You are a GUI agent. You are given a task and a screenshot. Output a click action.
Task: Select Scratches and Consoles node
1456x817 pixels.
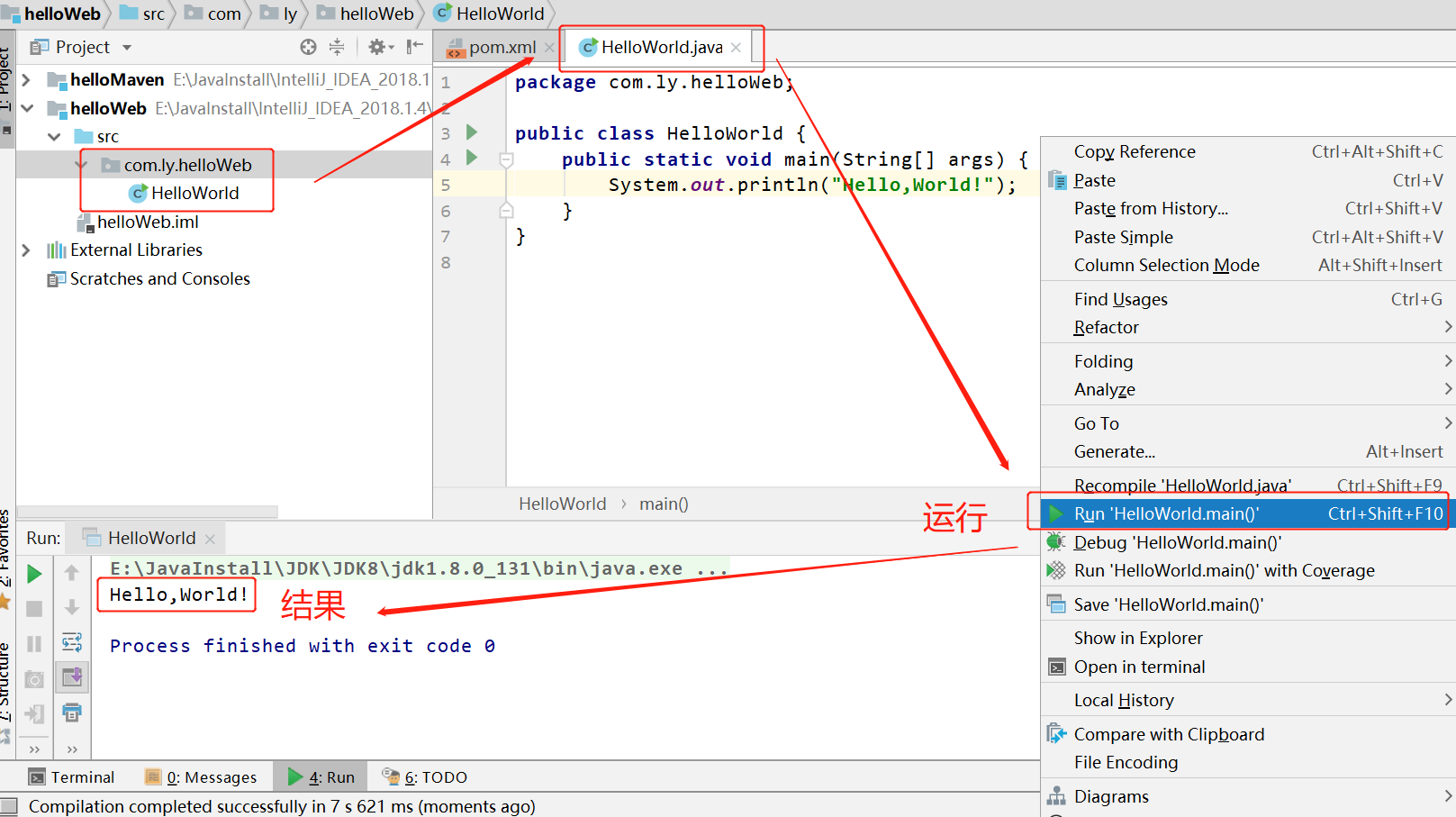(149, 279)
